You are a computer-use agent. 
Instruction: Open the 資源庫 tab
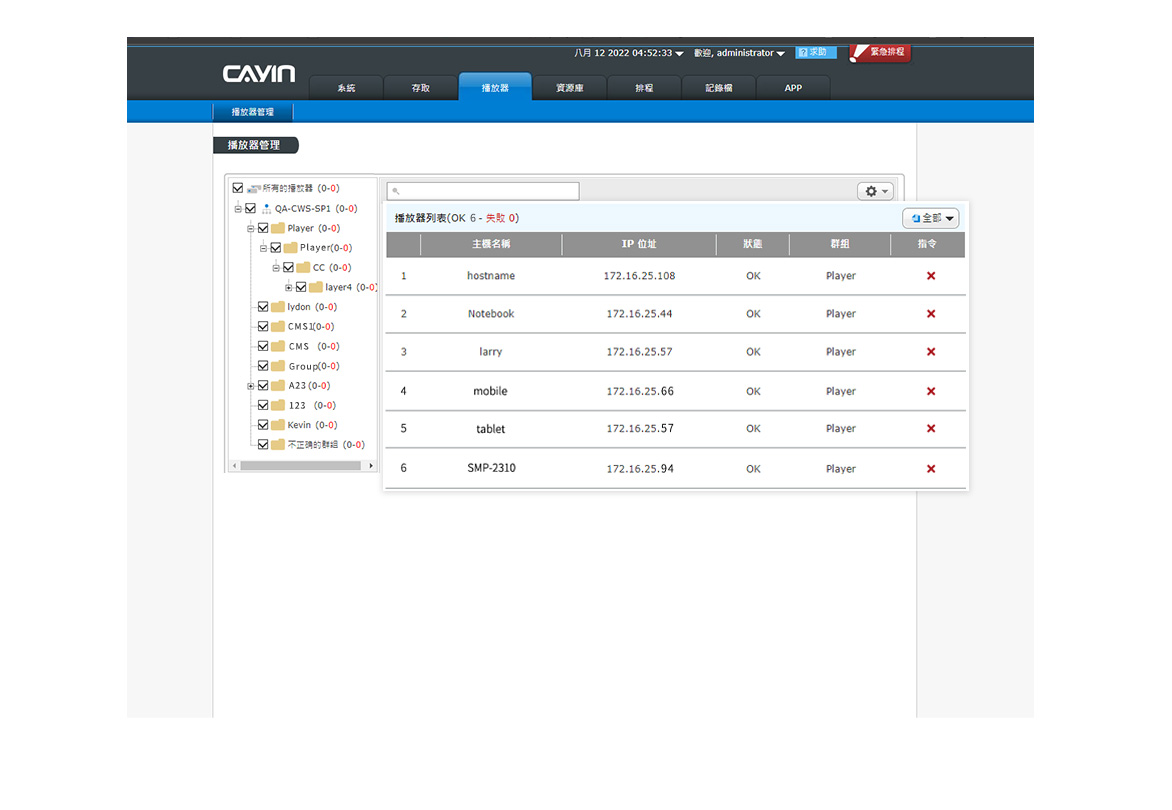[x=570, y=88]
